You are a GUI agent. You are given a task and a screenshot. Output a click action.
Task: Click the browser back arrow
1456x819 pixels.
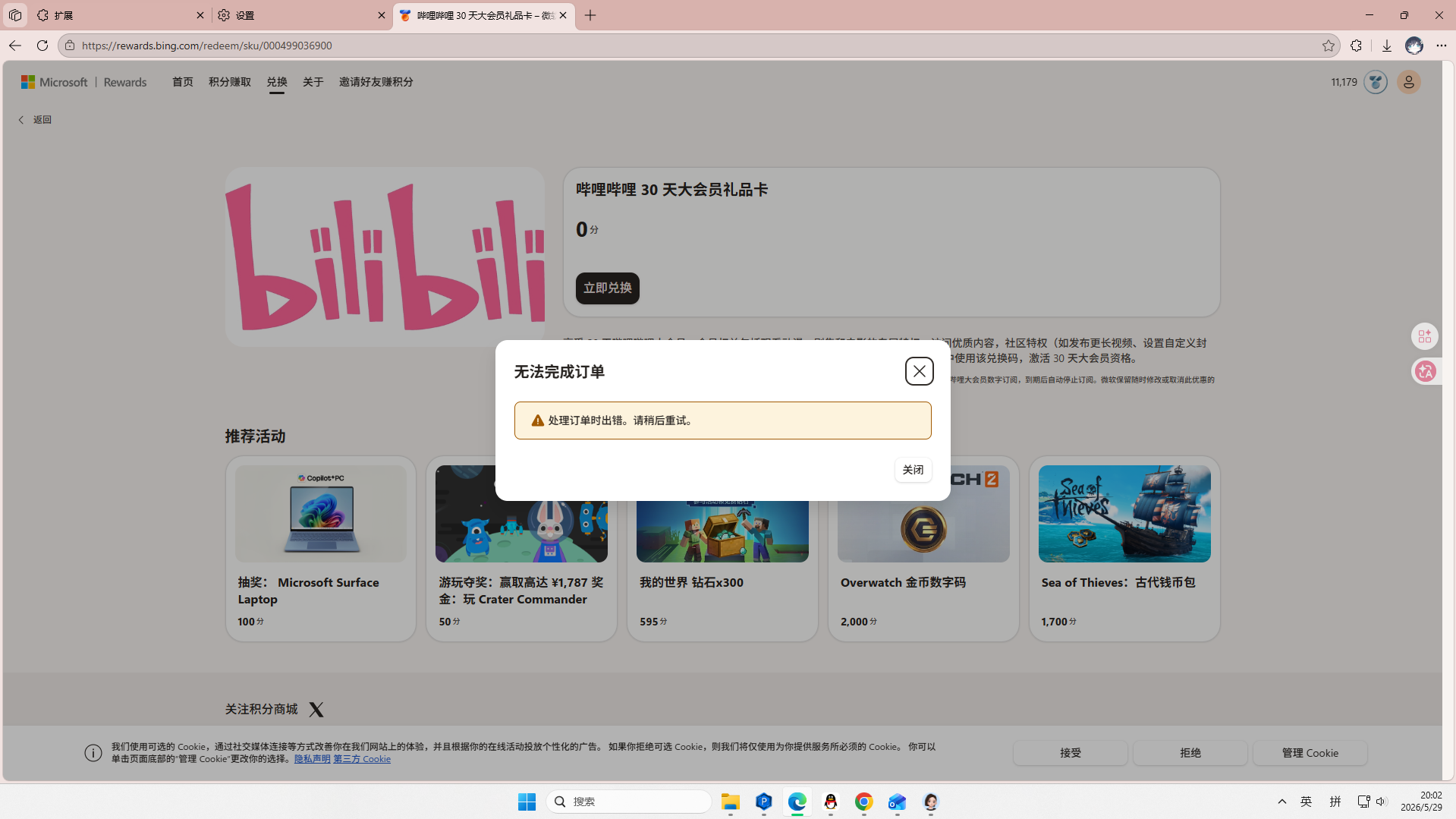coord(14,46)
